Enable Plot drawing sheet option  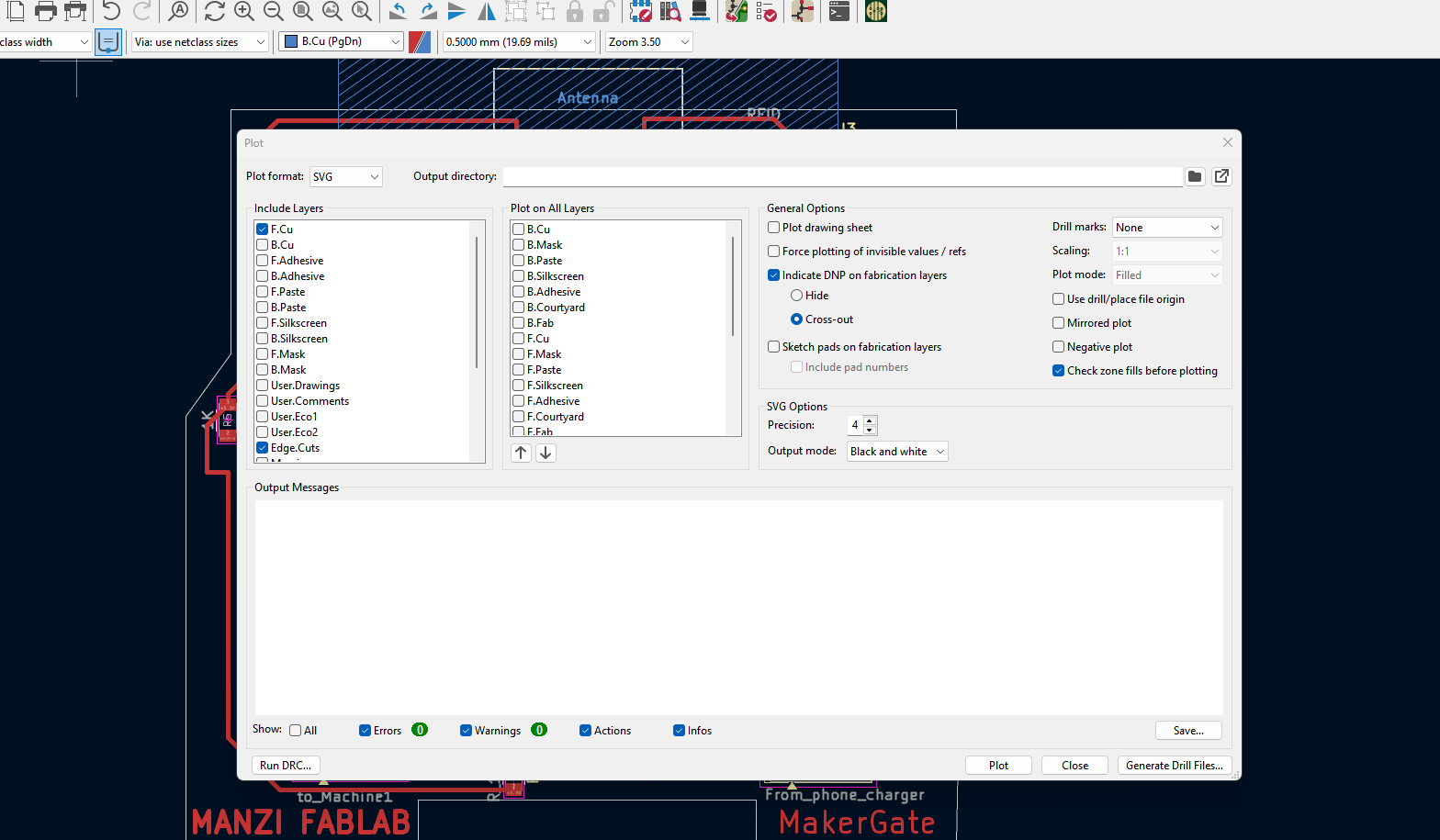[774, 228]
